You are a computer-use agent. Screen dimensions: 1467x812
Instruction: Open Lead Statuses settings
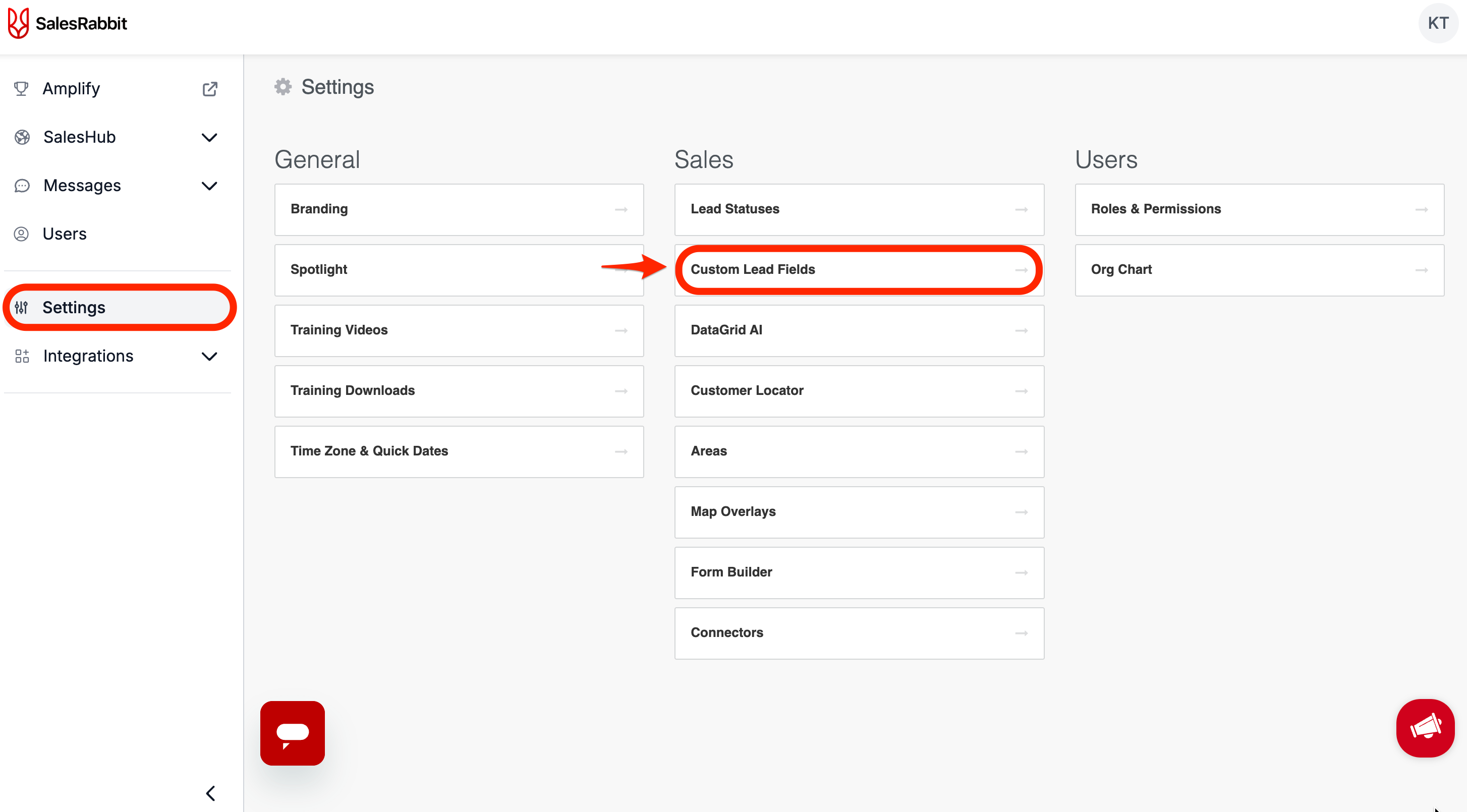click(859, 209)
